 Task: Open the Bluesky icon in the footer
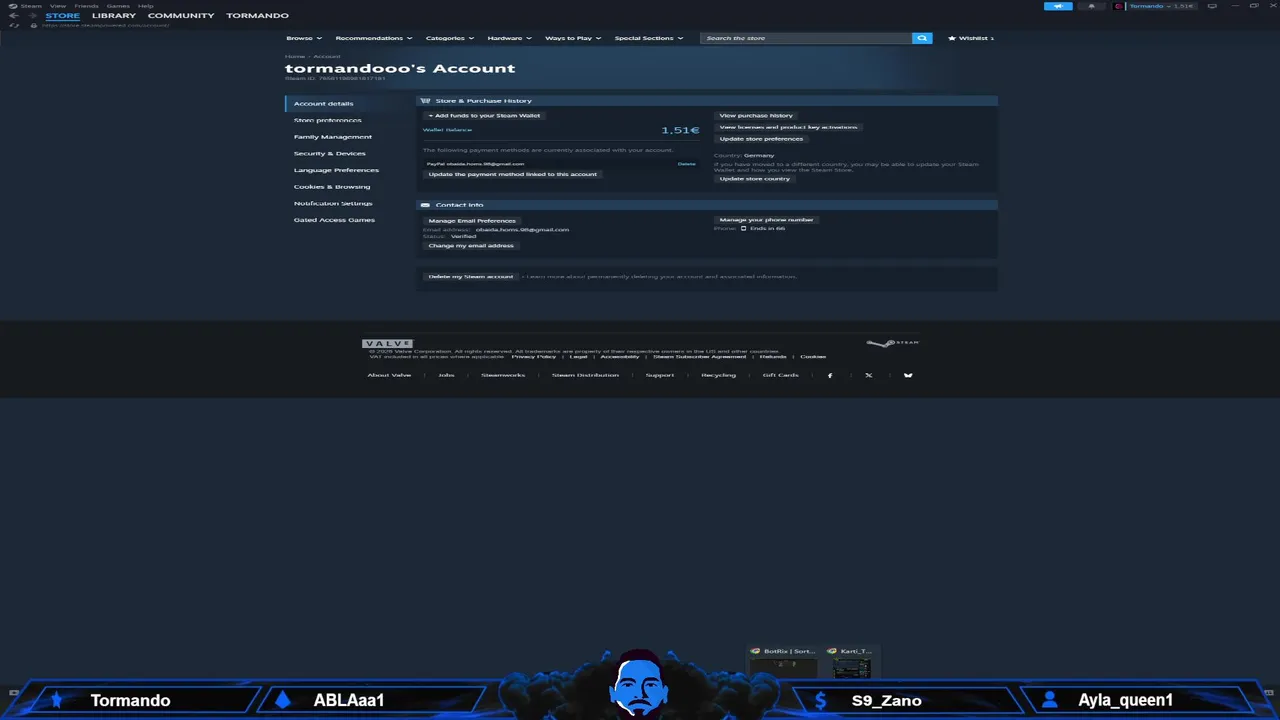(x=908, y=375)
